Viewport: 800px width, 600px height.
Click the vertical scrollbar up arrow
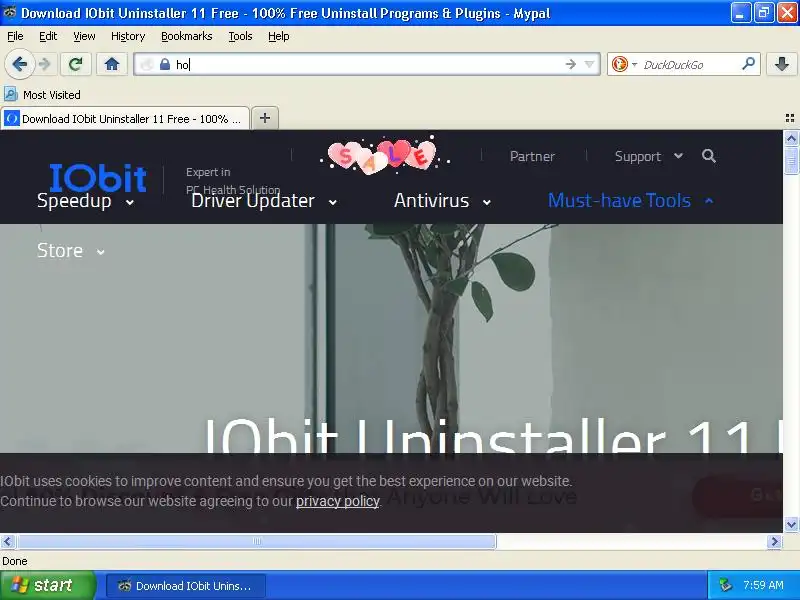(791, 138)
